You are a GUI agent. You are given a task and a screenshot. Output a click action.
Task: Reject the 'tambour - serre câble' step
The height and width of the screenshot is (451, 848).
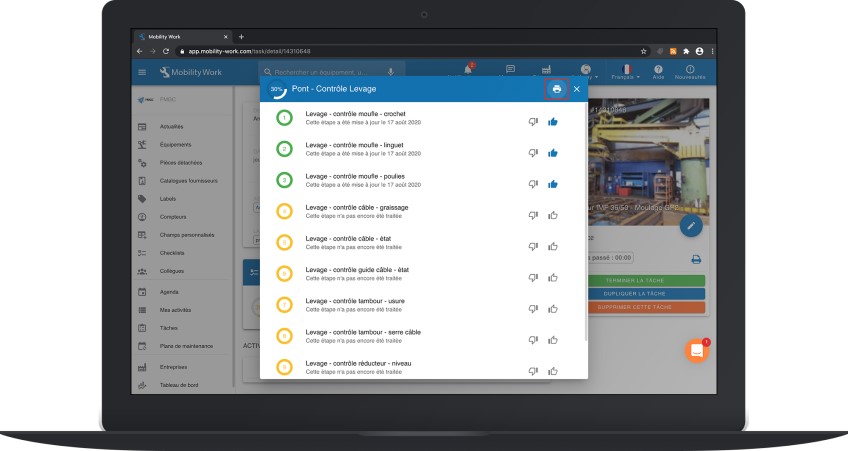coord(533,340)
